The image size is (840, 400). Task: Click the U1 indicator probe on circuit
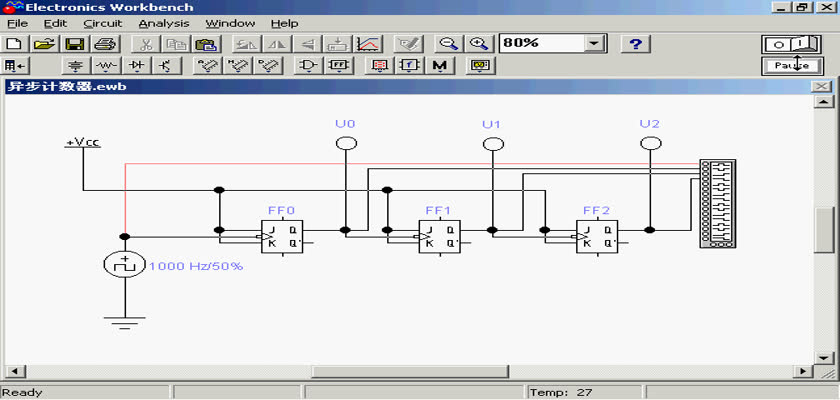[x=491, y=144]
